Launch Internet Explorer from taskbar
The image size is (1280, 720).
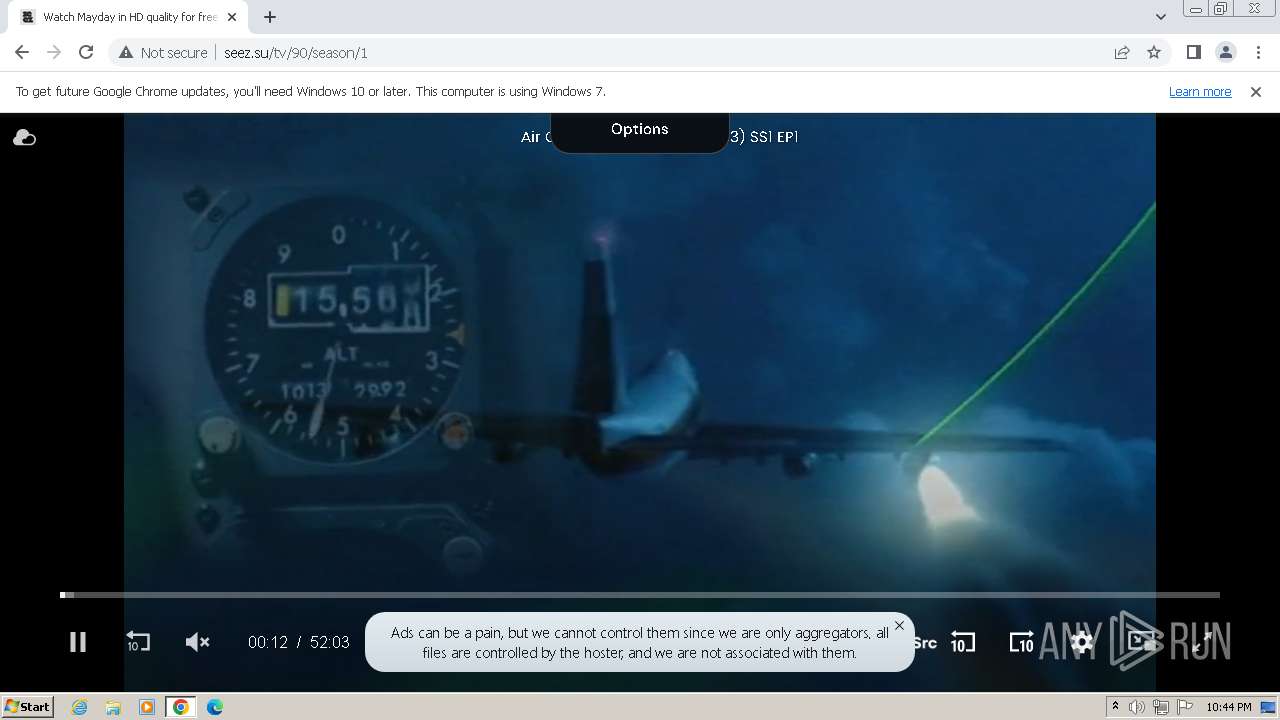(x=80, y=707)
